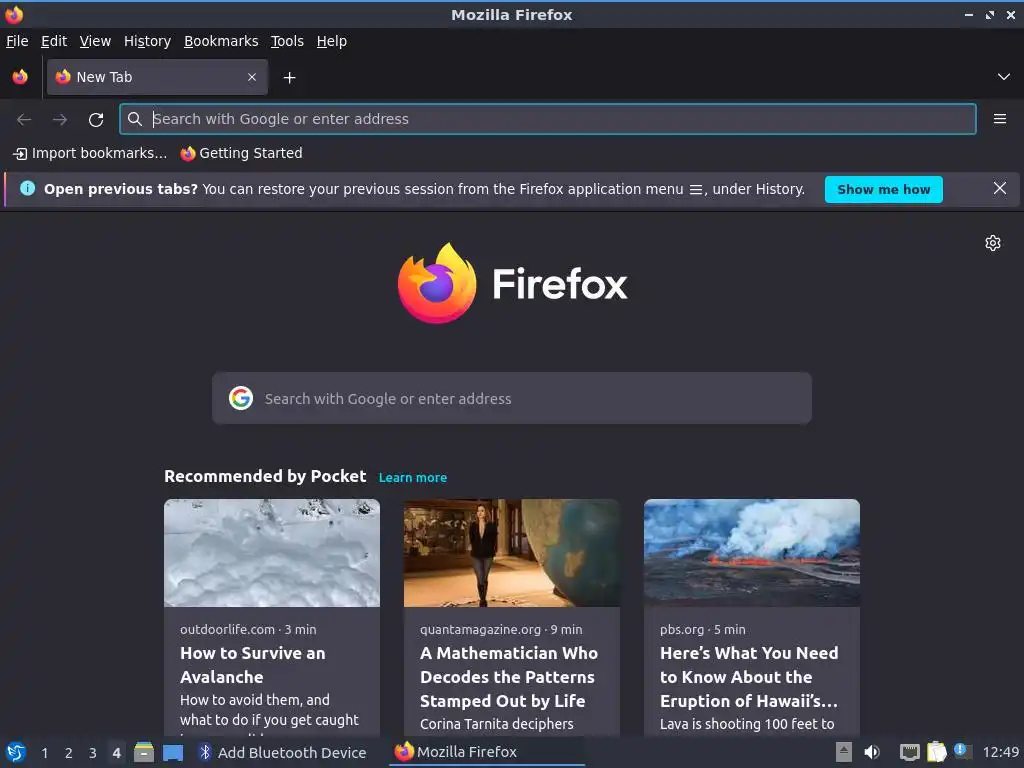Select Mozilla Firefox taskbar entry

pyautogui.click(x=487, y=752)
